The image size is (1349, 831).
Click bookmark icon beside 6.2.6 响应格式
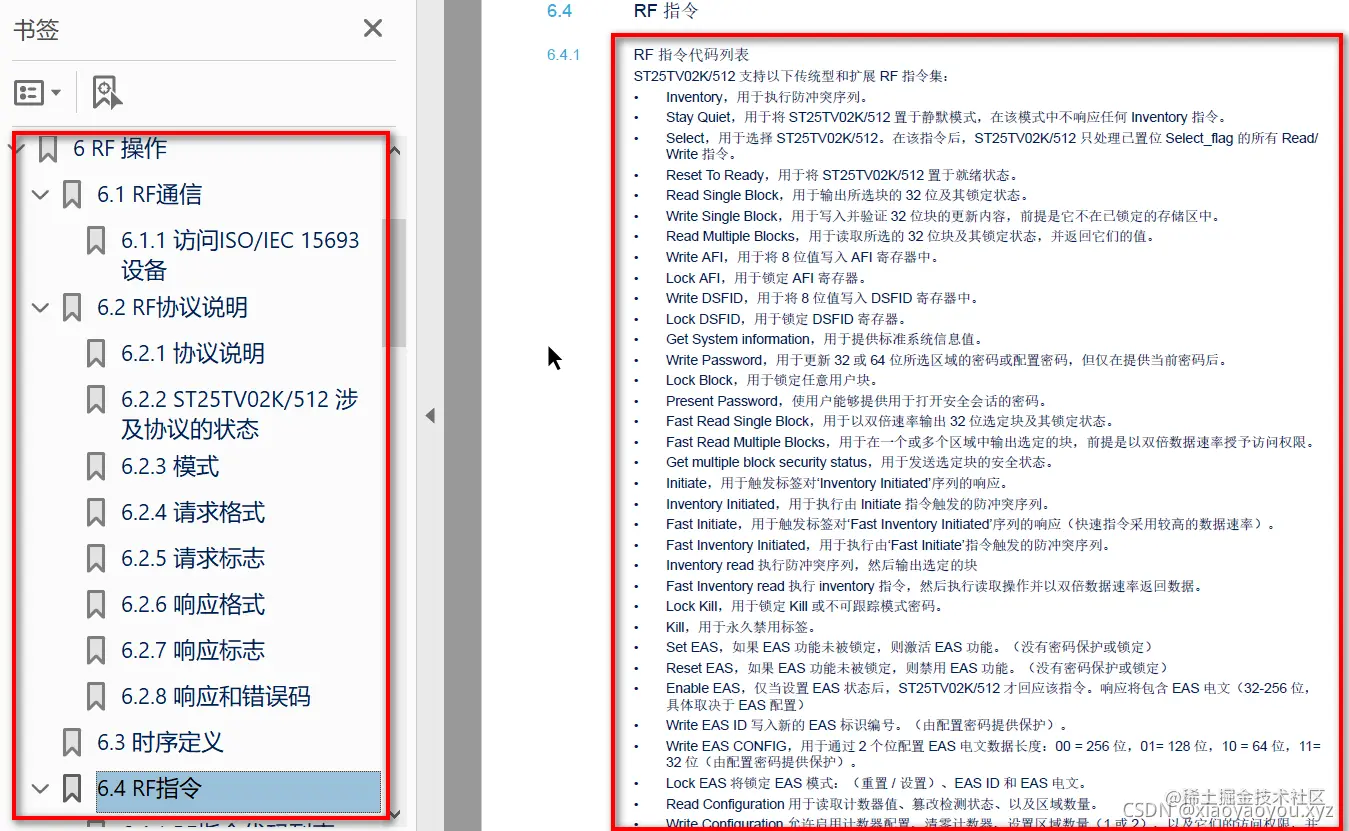coord(96,605)
